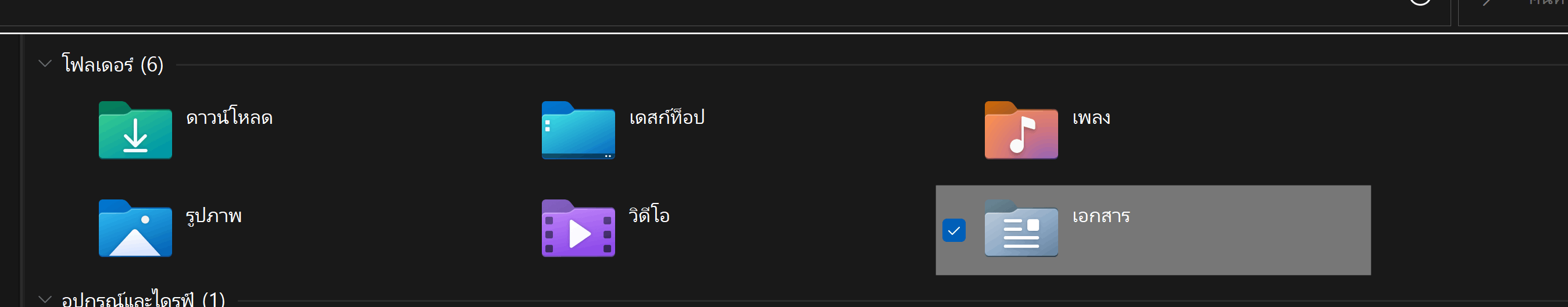Select the เอกสาร documents folder icon

point(1021,229)
